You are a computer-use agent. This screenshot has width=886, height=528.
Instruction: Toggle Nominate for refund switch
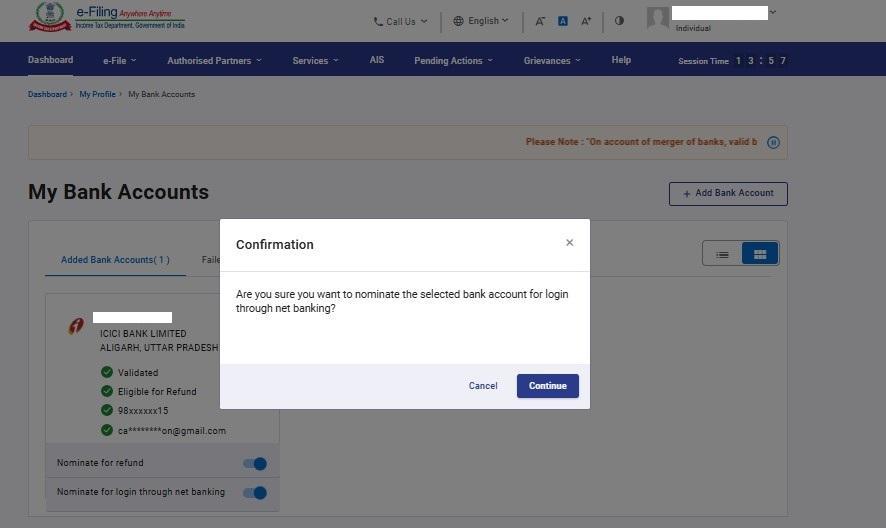[x=255, y=464]
